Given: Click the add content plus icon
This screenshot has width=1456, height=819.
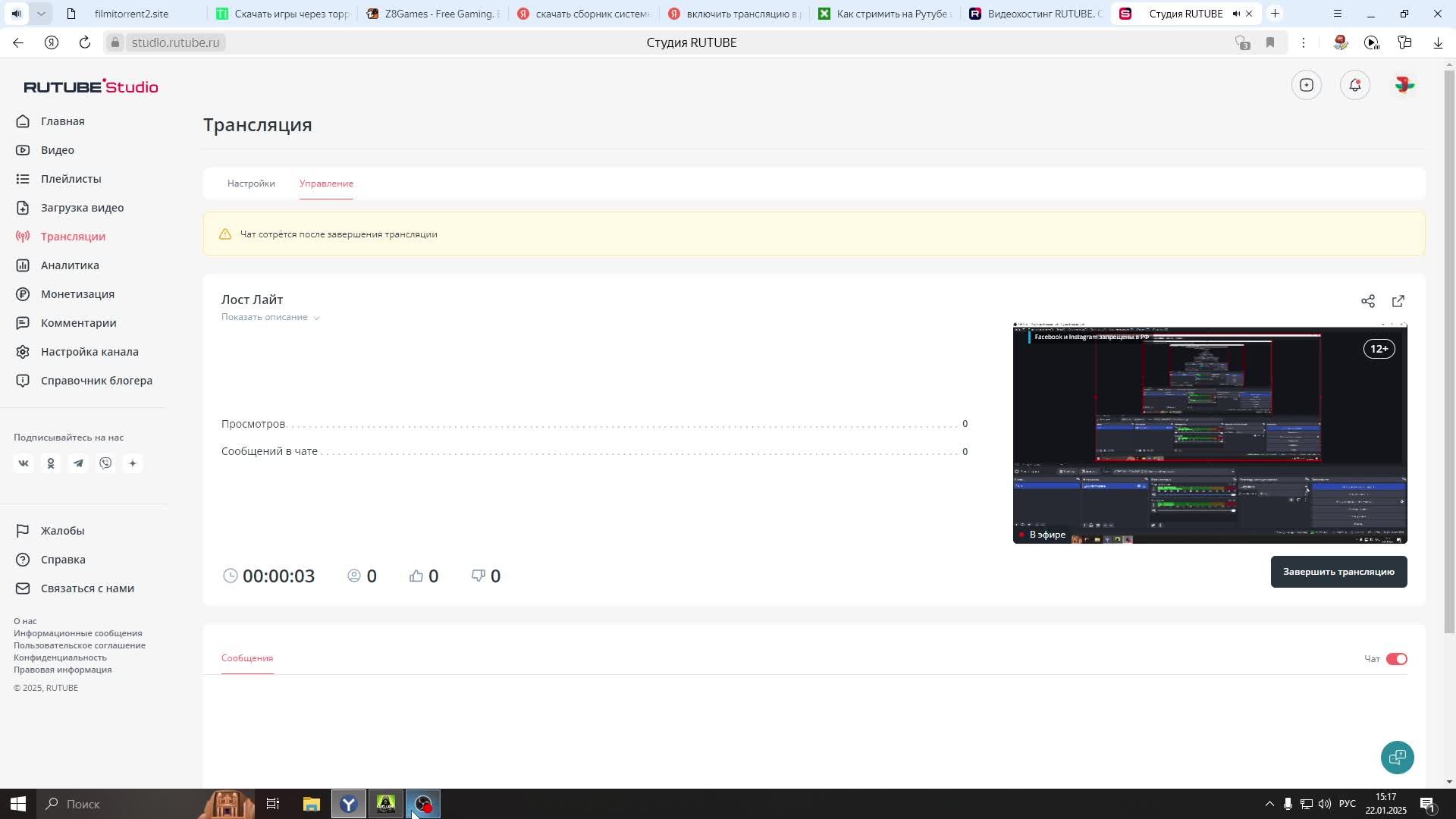Looking at the screenshot, I should tap(1306, 85).
